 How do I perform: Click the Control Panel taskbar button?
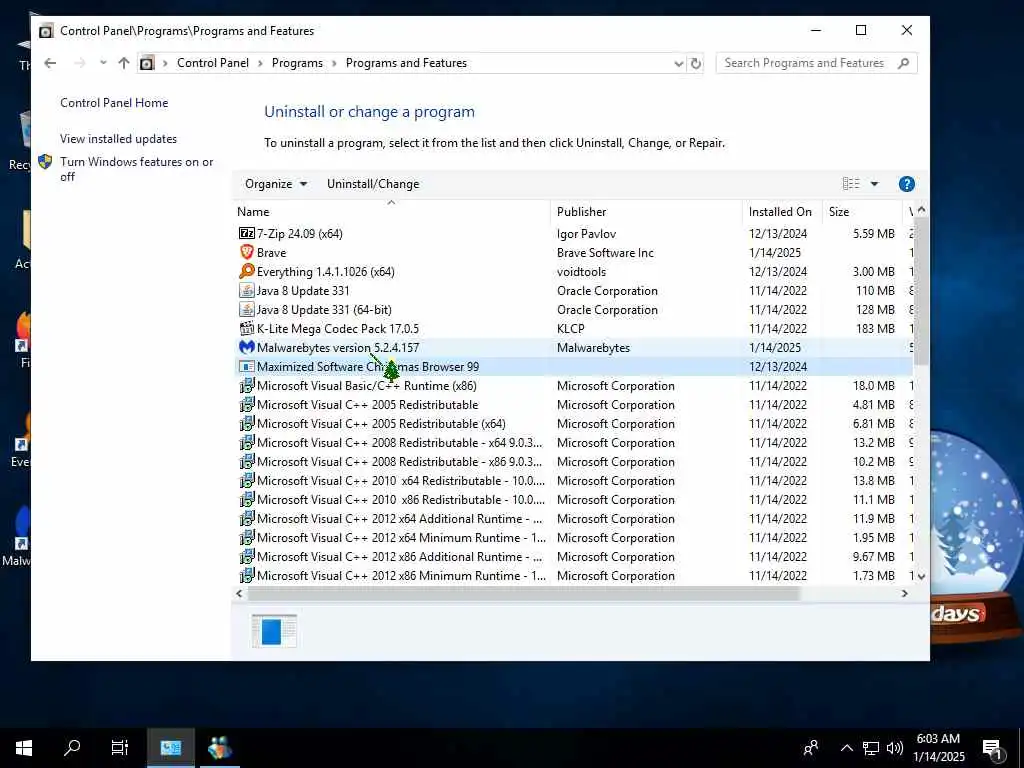tap(170, 748)
